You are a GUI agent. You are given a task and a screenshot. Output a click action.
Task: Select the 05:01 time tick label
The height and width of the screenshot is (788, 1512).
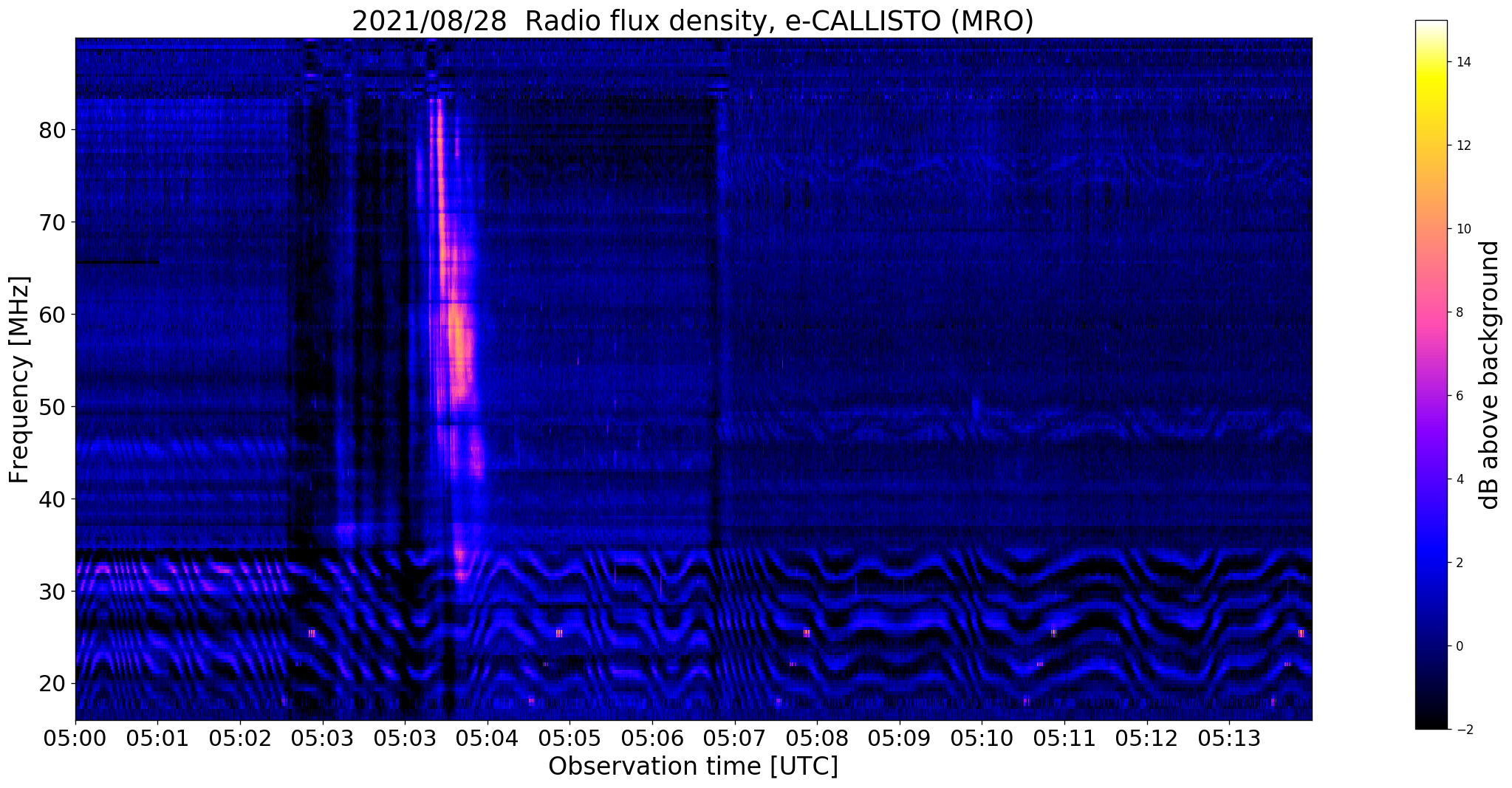coord(157,738)
